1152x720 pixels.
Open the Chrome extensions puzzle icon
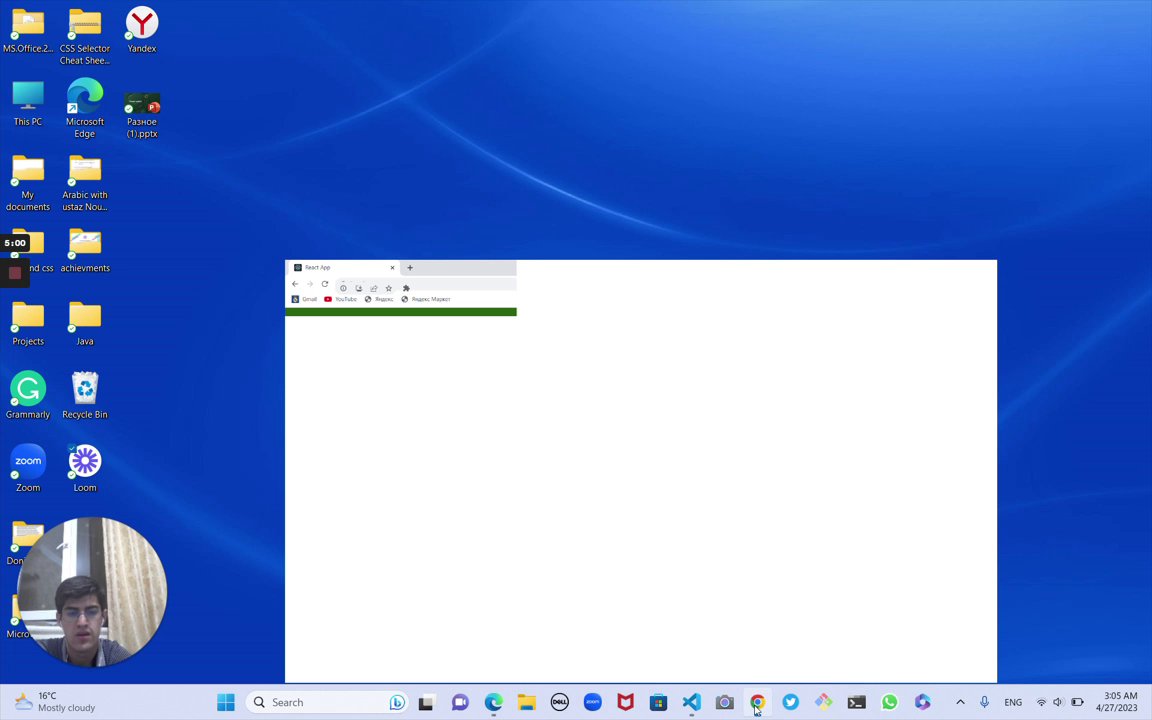point(406,288)
